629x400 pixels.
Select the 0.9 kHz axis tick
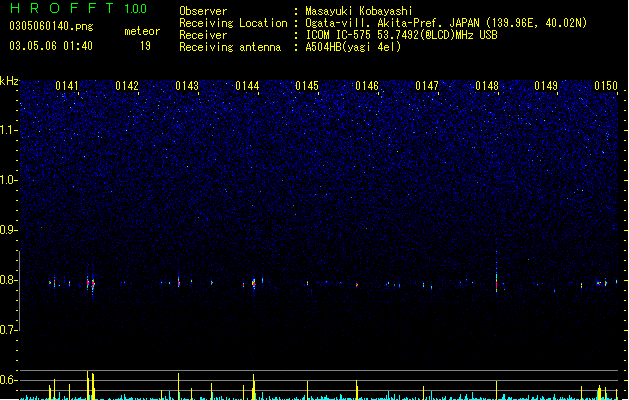coord(9,230)
